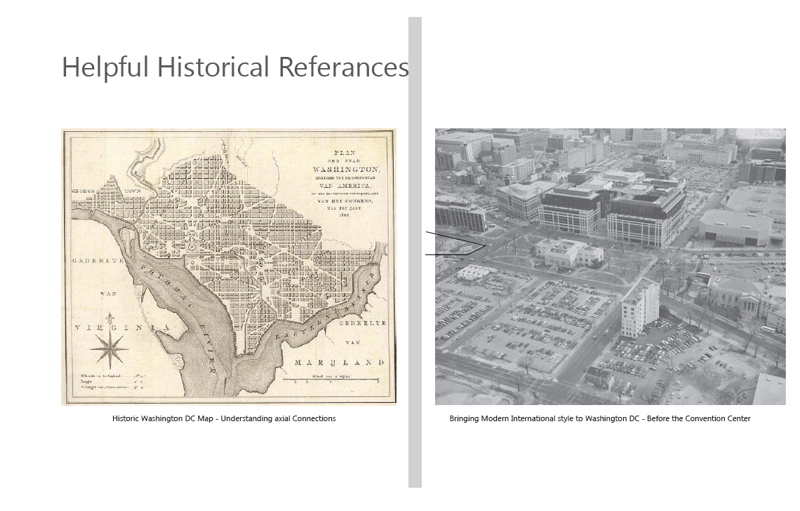Click the 'Helpful Historical Referances' slide title
This screenshot has width=800, height=511.
tap(235, 67)
